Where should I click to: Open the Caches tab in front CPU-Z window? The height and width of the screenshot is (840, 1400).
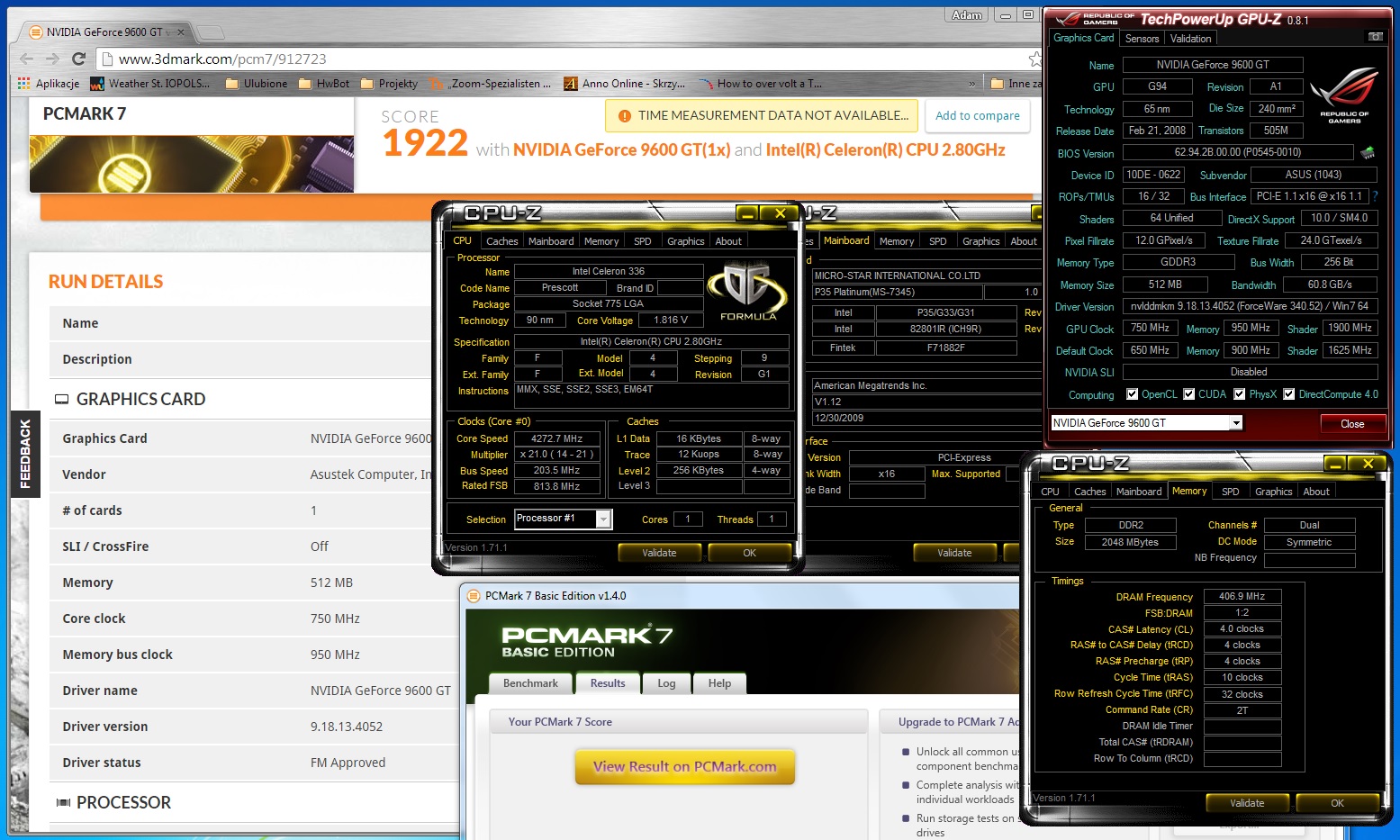click(x=501, y=241)
